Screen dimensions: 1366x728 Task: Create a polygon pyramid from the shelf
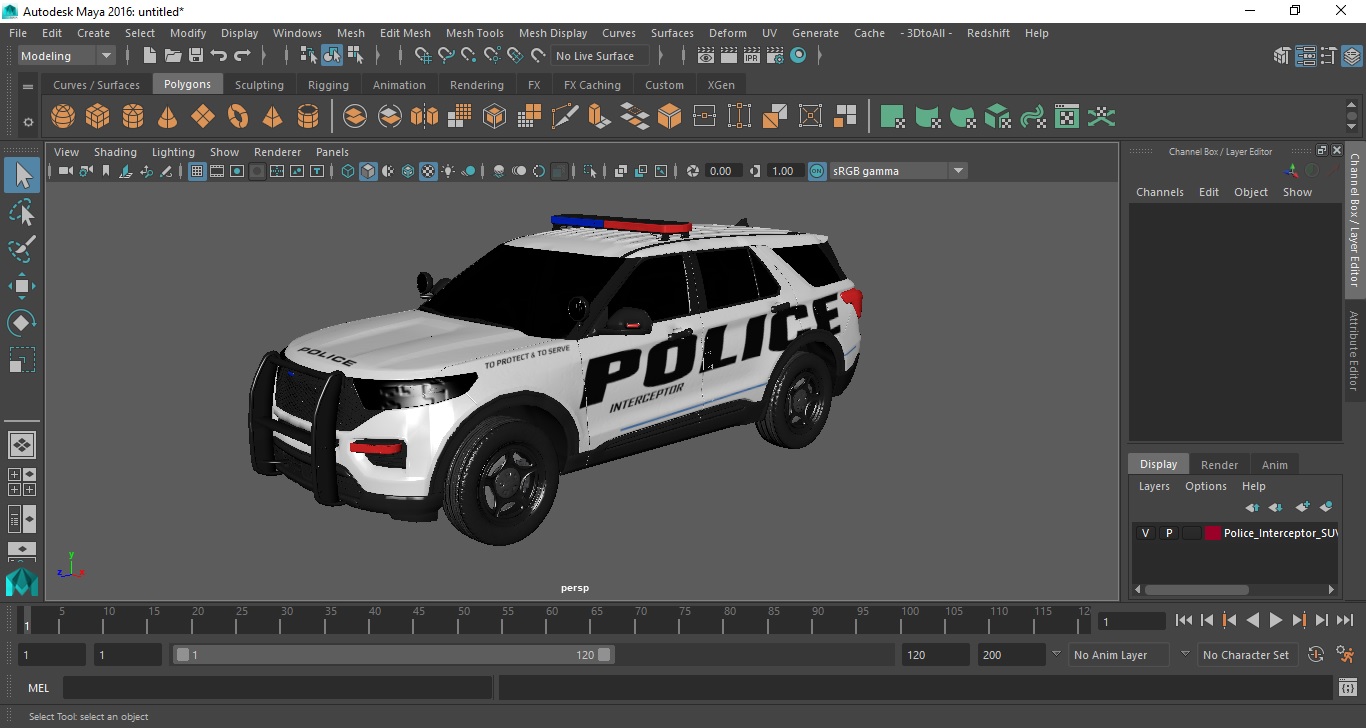coord(273,117)
